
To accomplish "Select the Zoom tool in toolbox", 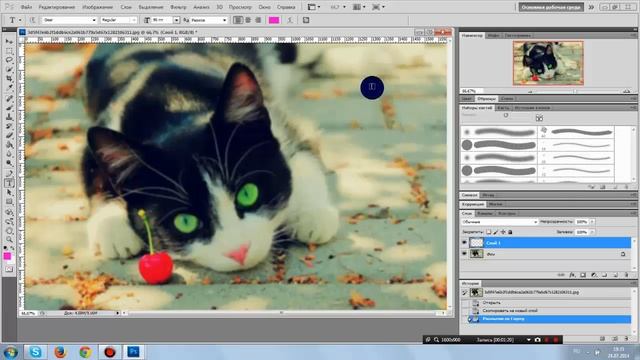I will 9,239.
